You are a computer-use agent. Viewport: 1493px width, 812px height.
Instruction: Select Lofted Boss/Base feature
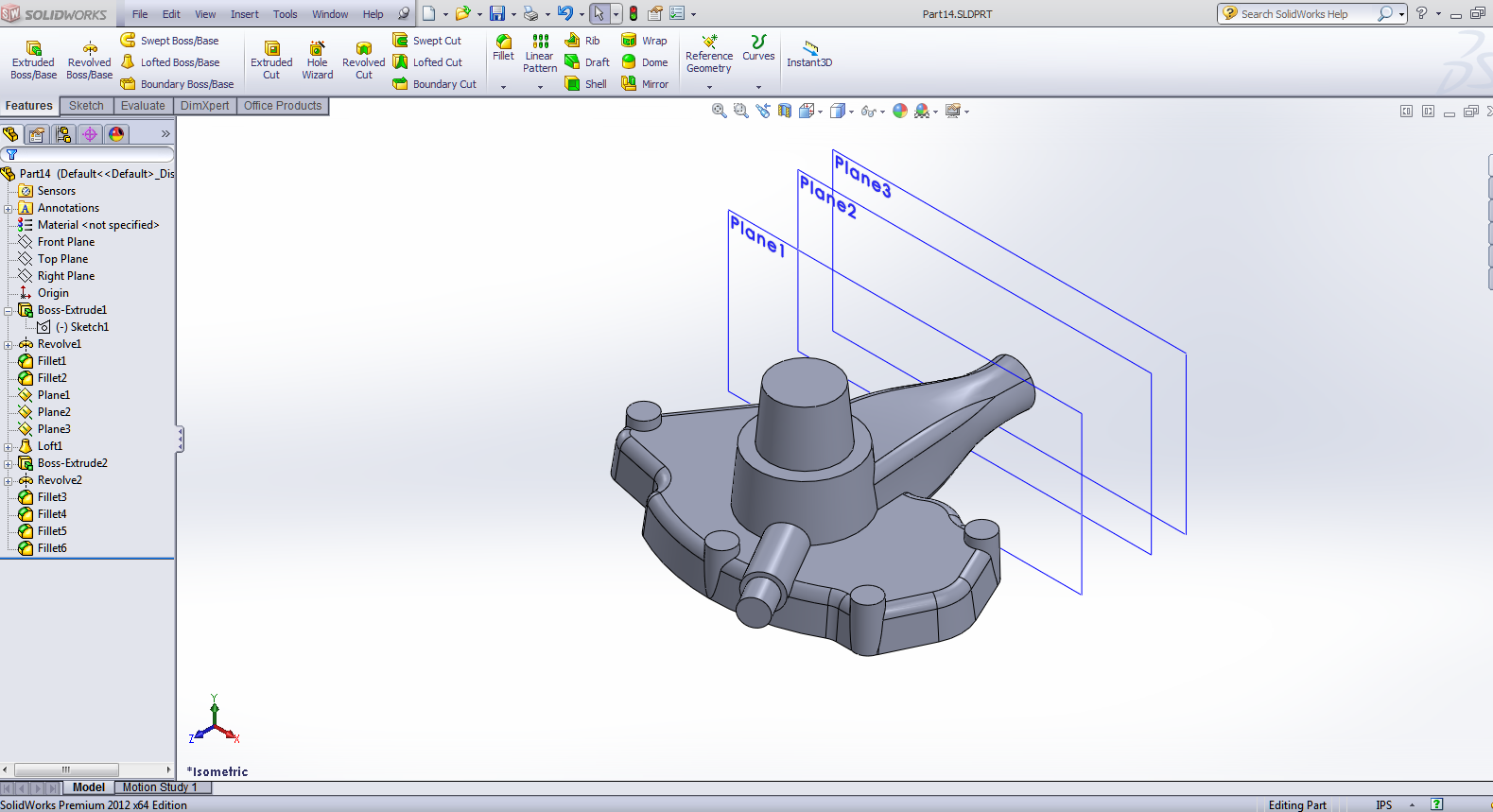(170, 62)
